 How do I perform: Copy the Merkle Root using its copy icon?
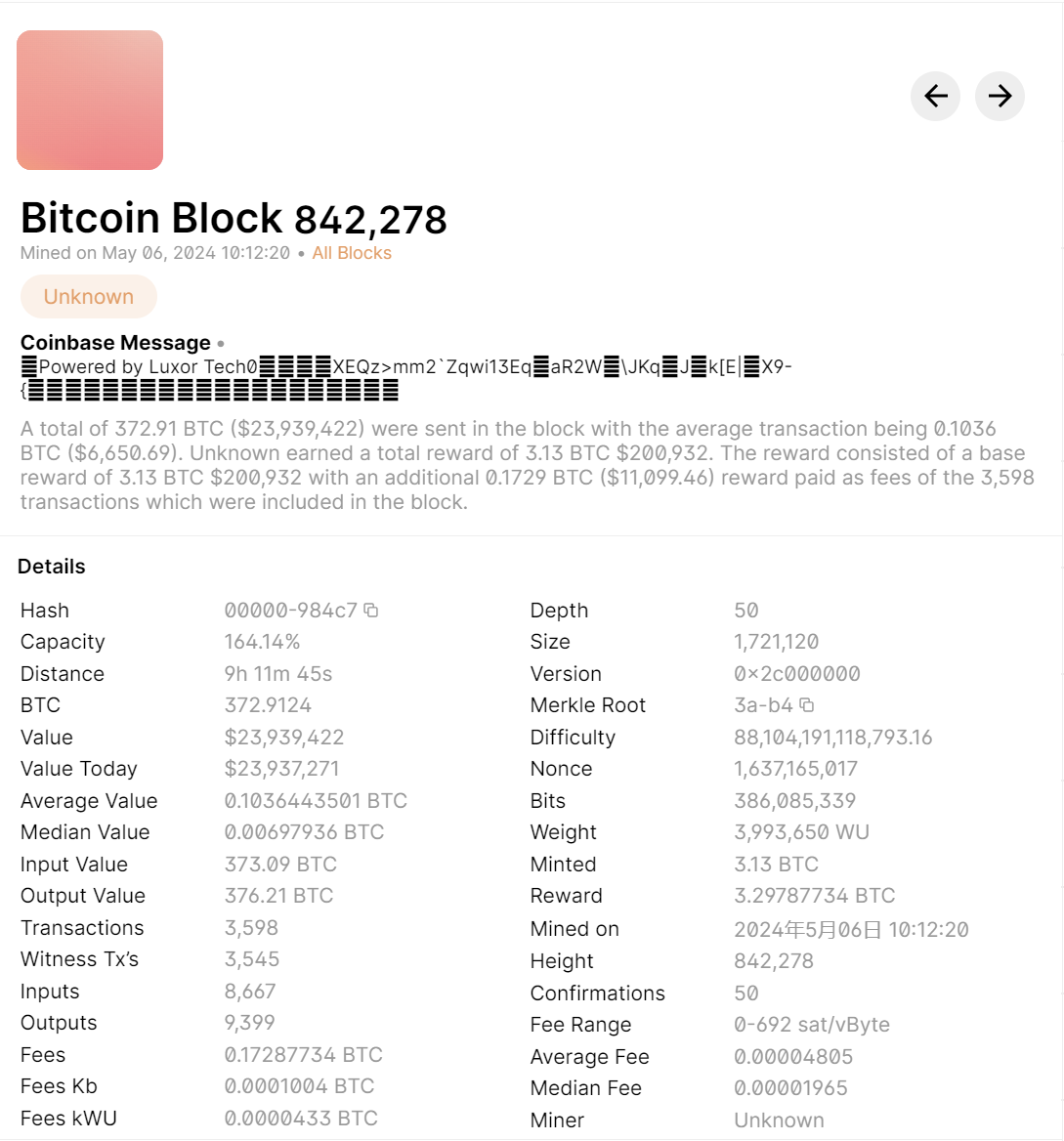click(804, 704)
